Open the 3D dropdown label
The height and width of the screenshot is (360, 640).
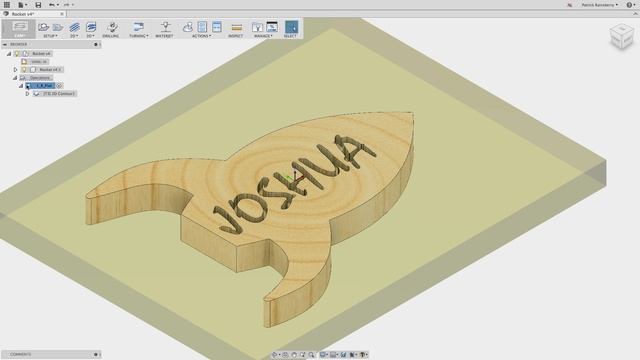pyautogui.click(x=91, y=36)
